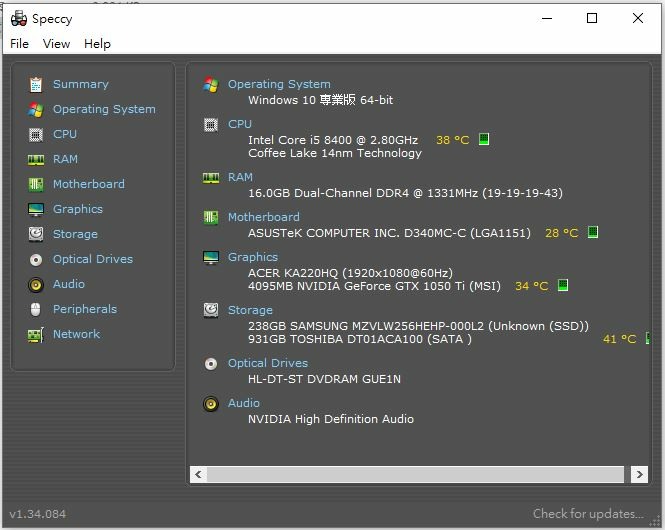This screenshot has width=665, height=530.
Task: Click green temperature indicator beside motherboard 28 °C
Action: (x=593, y=232)
